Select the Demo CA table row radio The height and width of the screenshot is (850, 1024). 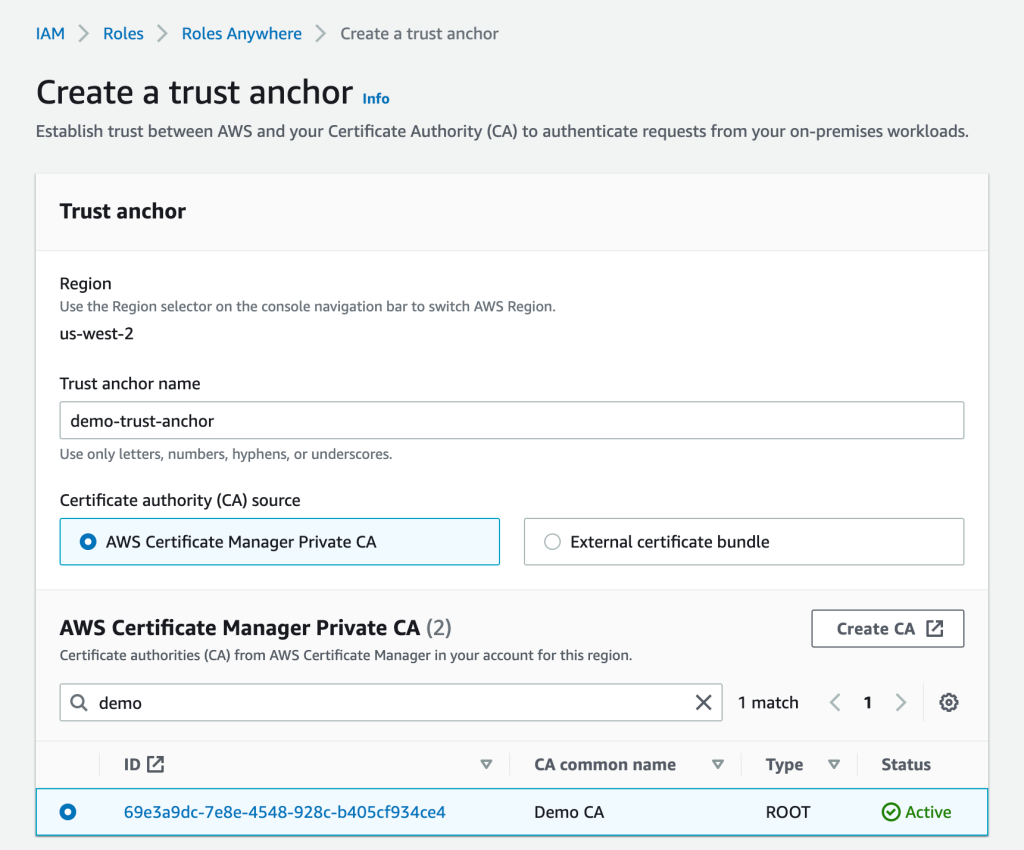click(67, 812)
